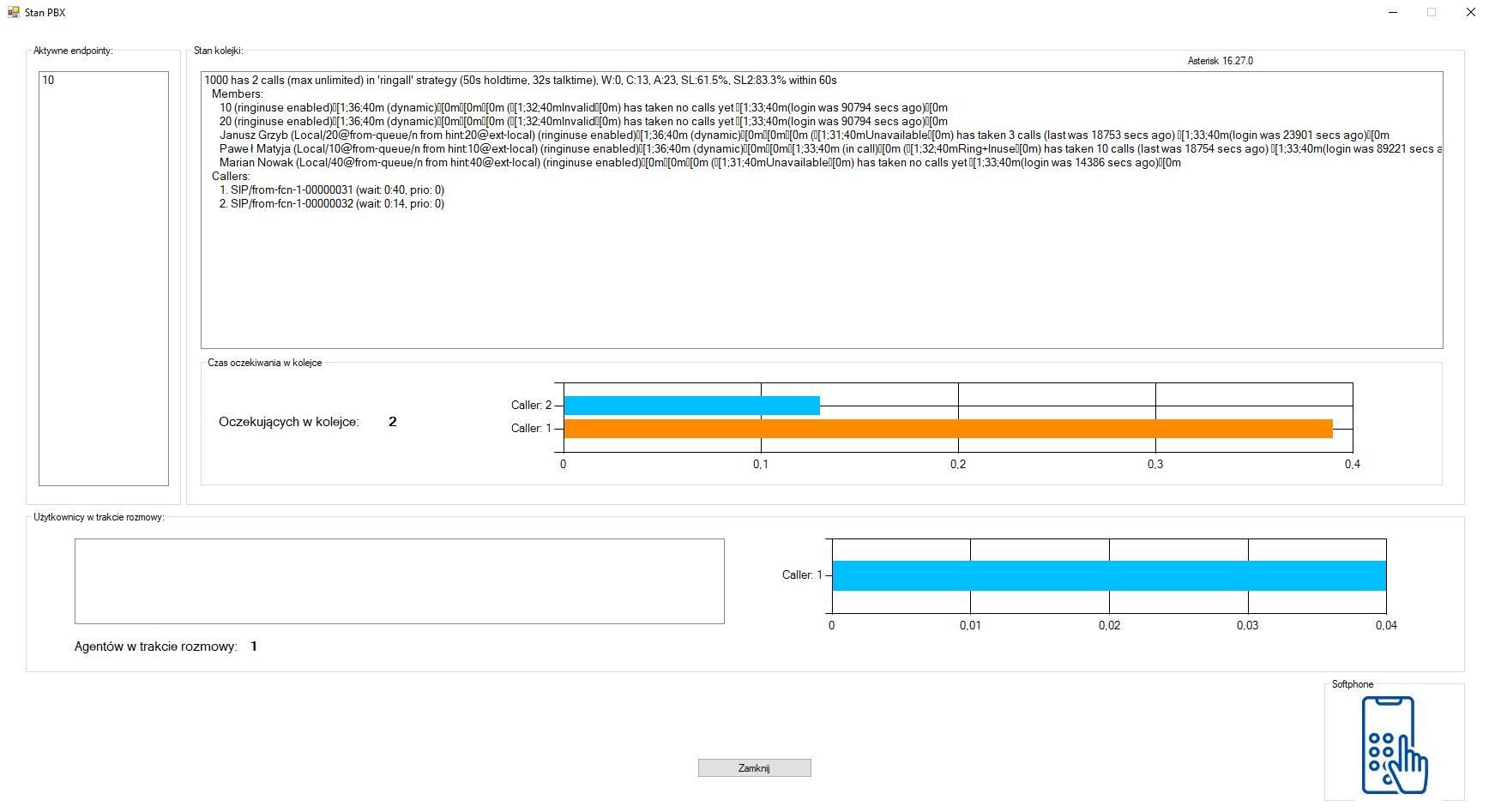
Task: Click the Asterisk 16.27.0 version label
Action: point(1221,61)
